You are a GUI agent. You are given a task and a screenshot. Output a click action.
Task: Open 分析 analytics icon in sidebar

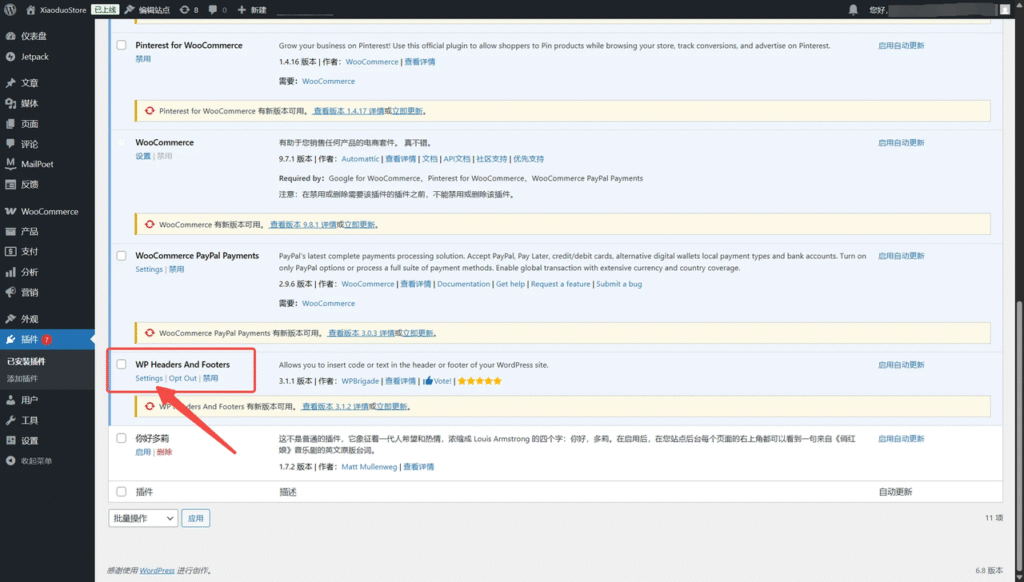[x=10, y=272]
